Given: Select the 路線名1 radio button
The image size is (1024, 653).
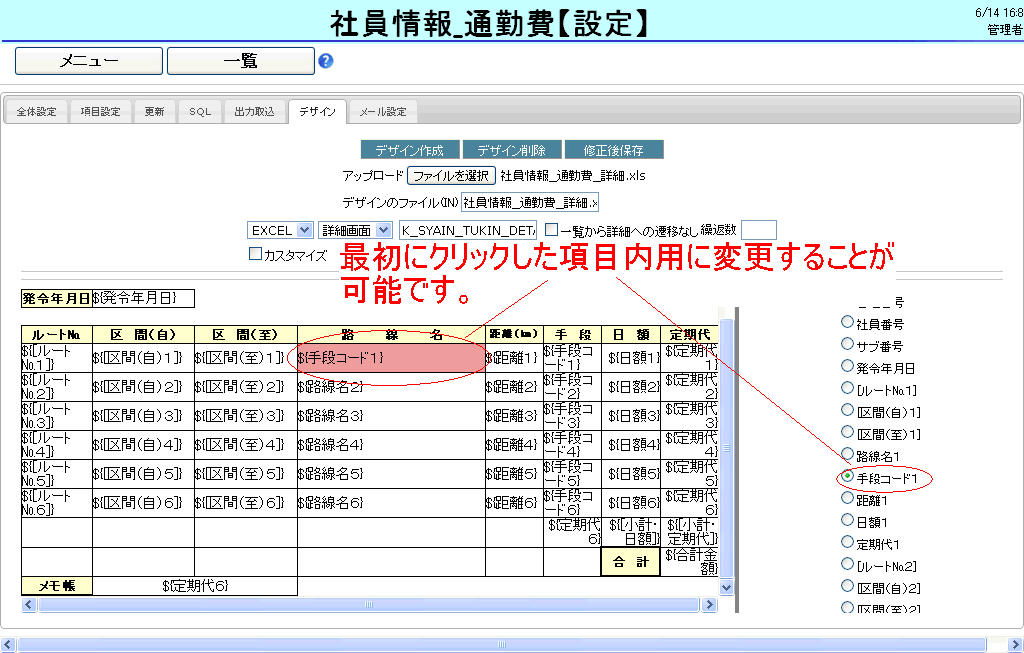Looking at the screenshot, I should click(x=848, y=455).
